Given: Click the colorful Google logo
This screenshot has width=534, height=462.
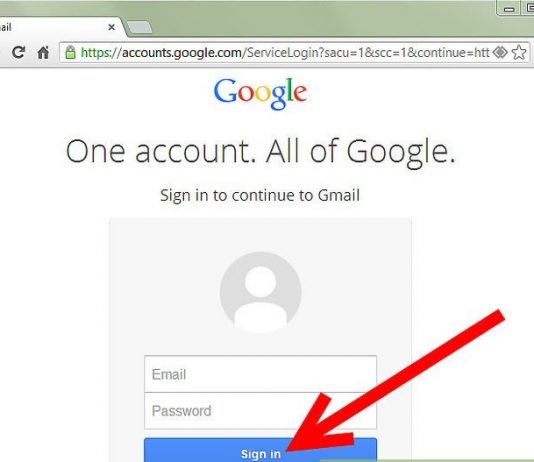Looking at the screenshot, I should pyautogui.click(x=261, y=93).
